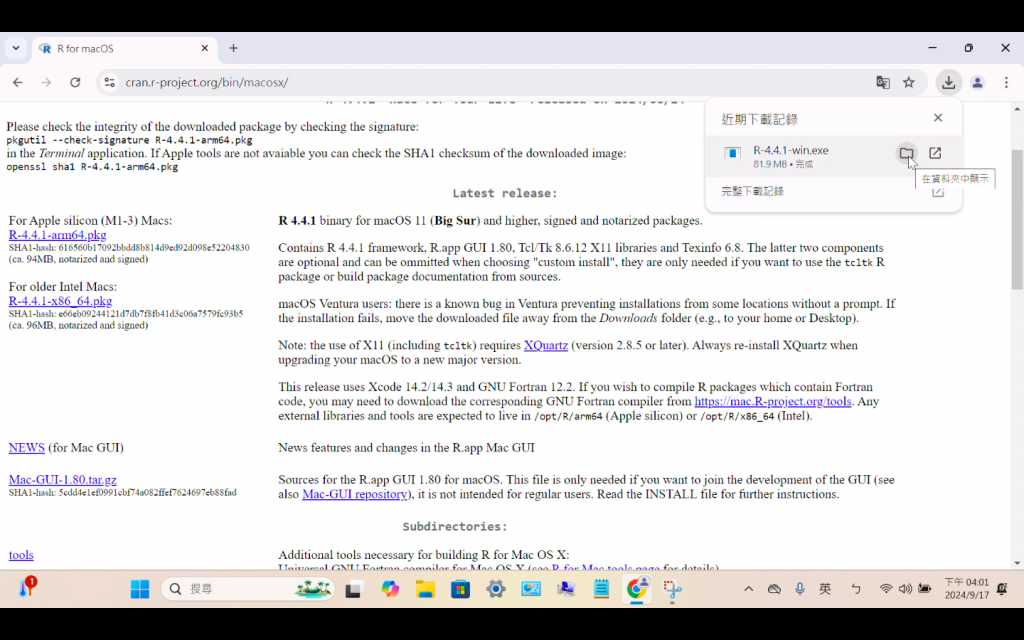Download Mac-GUI-1.80.tar.gz
The image size is (1024, 640).
63,480
